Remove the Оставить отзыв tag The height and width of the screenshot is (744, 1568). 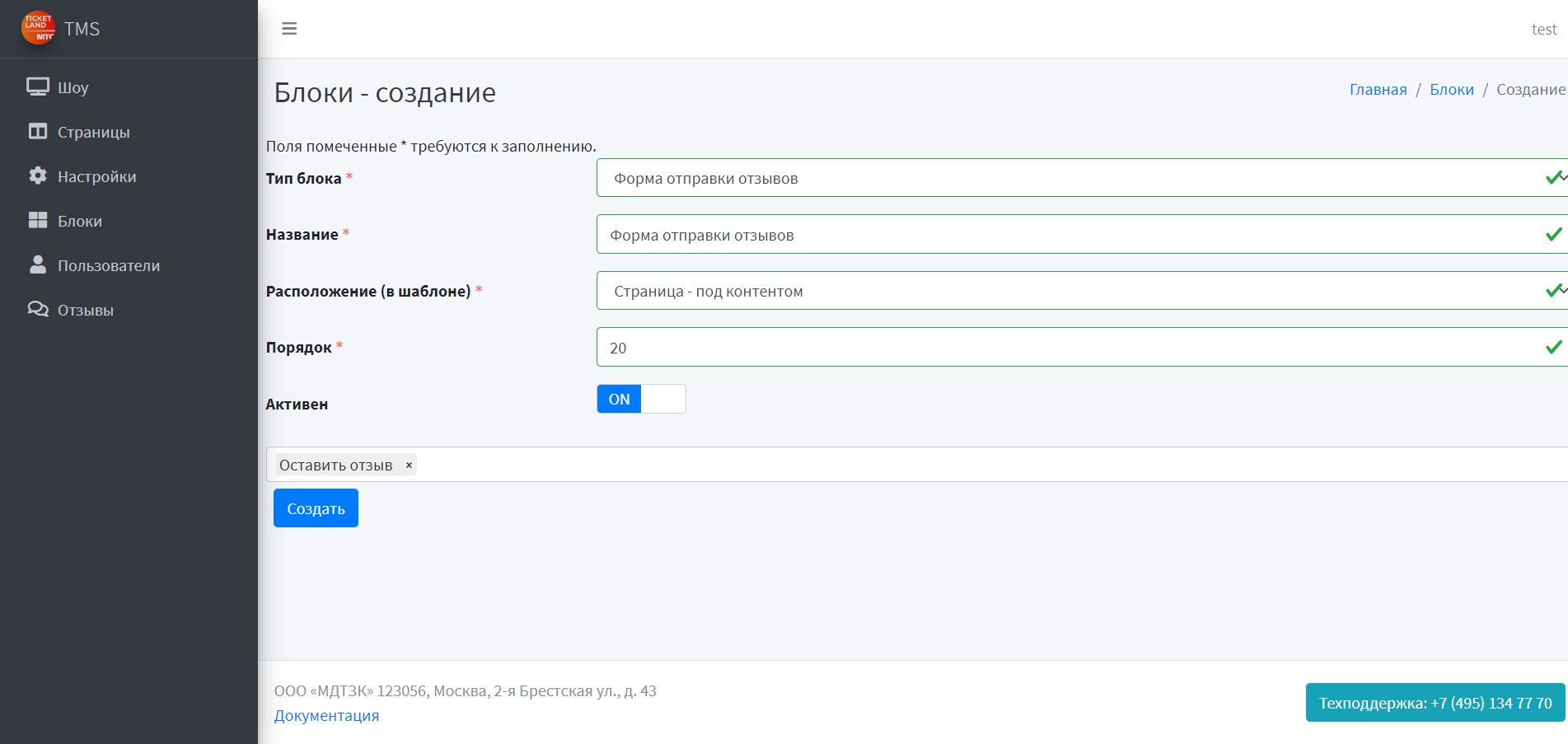click(x=409, y=466)
